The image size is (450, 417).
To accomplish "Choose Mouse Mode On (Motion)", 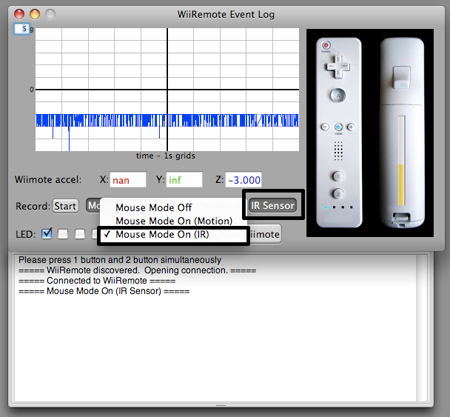I will (x=173, y=221).
